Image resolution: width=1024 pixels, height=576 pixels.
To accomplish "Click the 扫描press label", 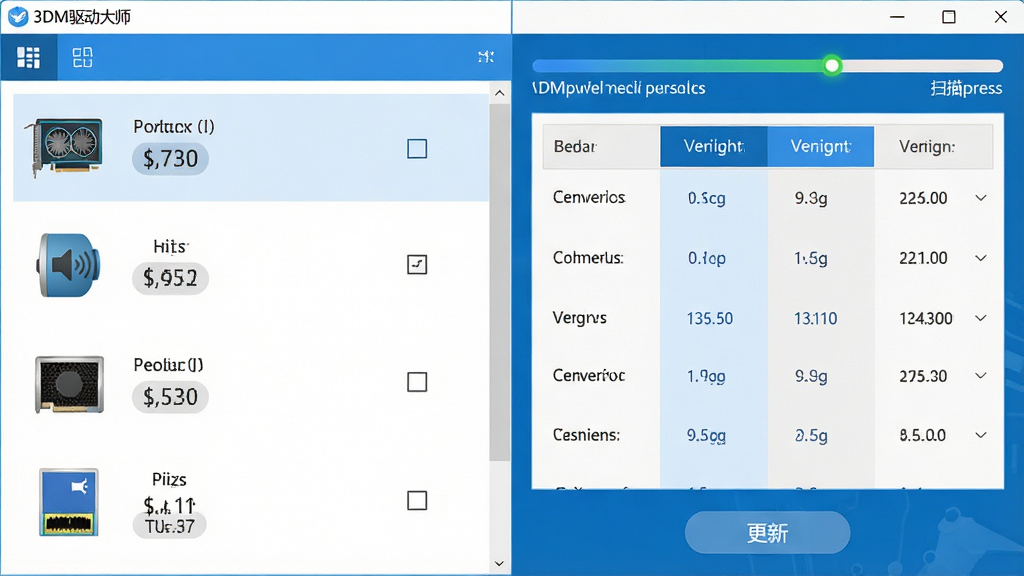I will coord(966,88).
